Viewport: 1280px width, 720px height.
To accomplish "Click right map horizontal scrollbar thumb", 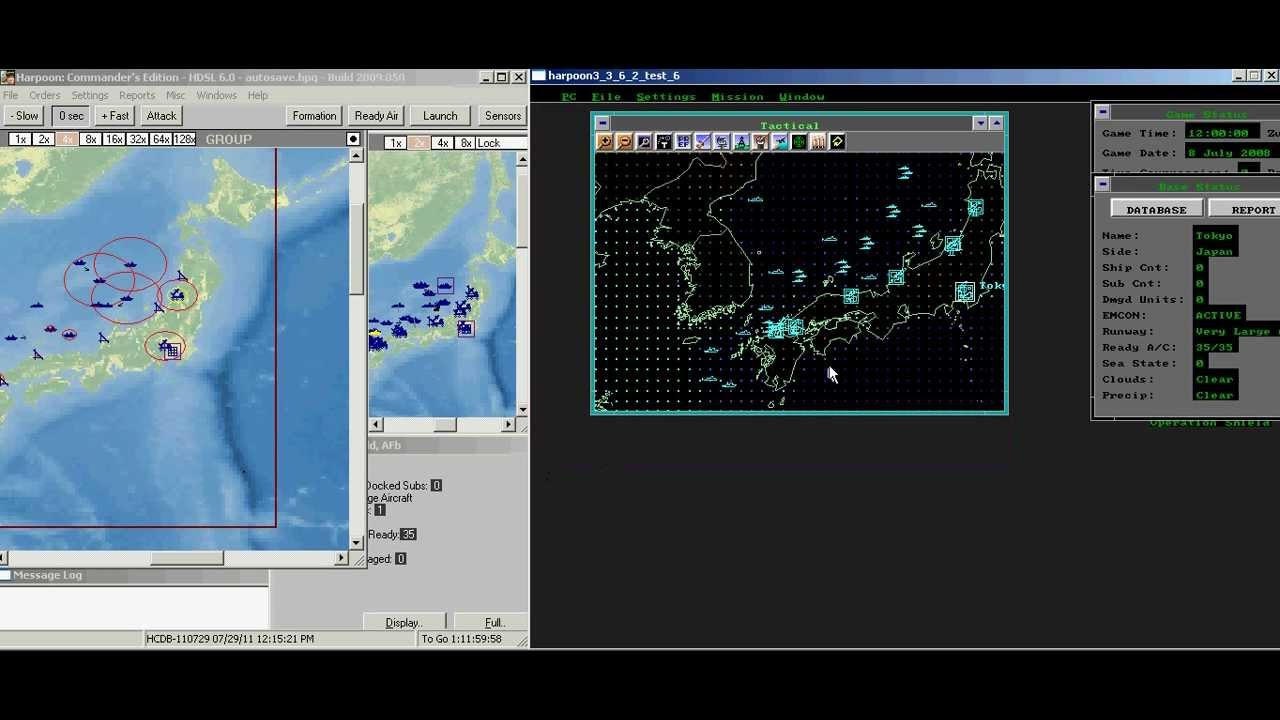I will point(444,425).
